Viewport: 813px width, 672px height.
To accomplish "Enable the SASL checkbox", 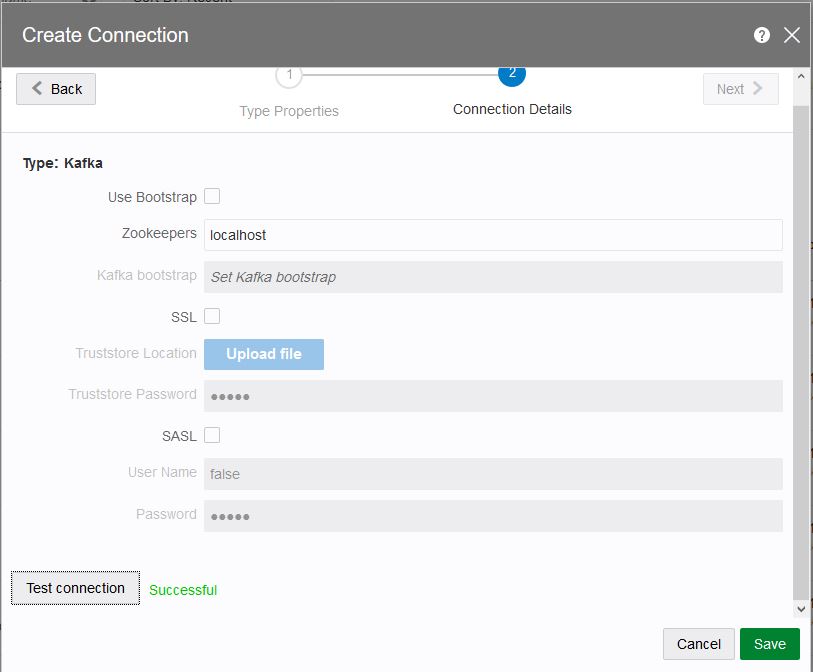I will pyautogui.click(x=212, y=435).
